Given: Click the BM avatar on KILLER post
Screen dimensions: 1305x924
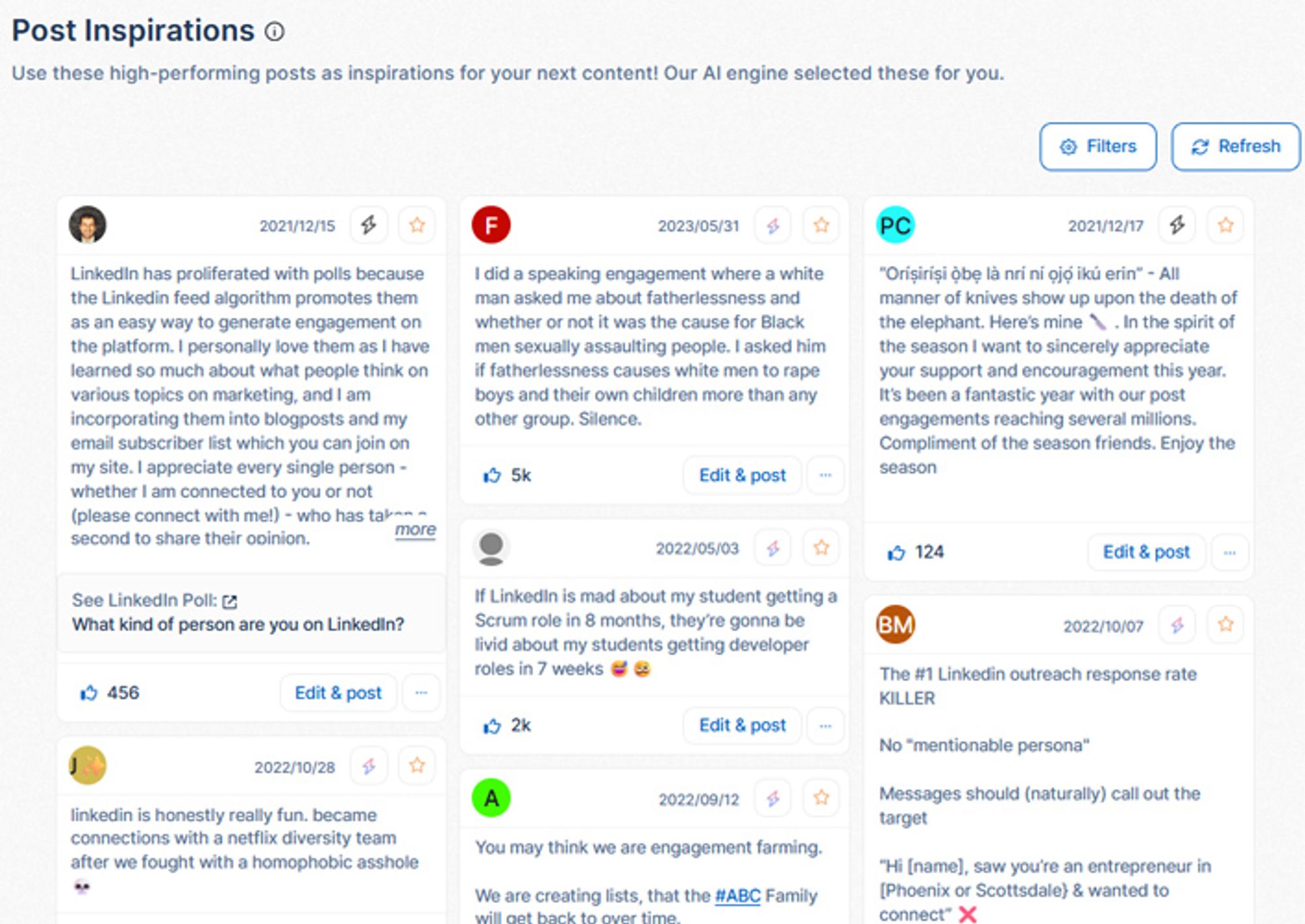Looking at the screenshot, I should click(895, 624).
